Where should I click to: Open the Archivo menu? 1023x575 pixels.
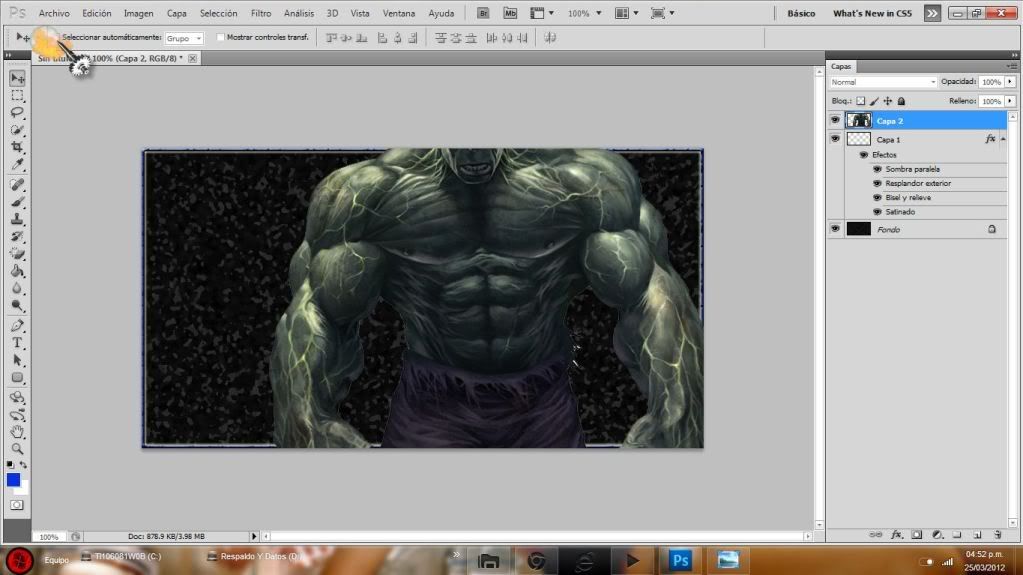coord(54,13)
